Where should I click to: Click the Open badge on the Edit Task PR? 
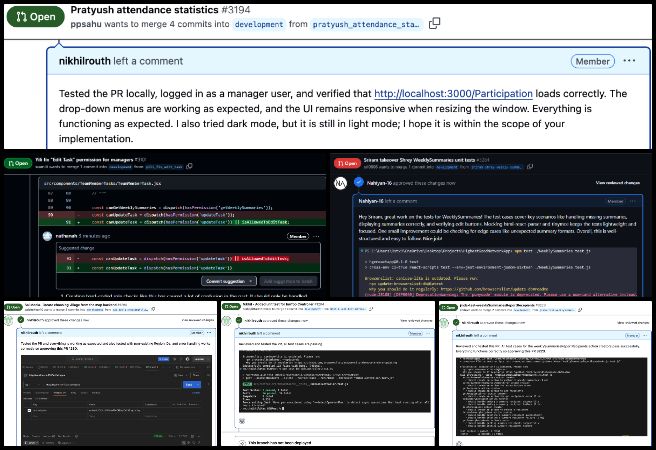tap(18, 164)
